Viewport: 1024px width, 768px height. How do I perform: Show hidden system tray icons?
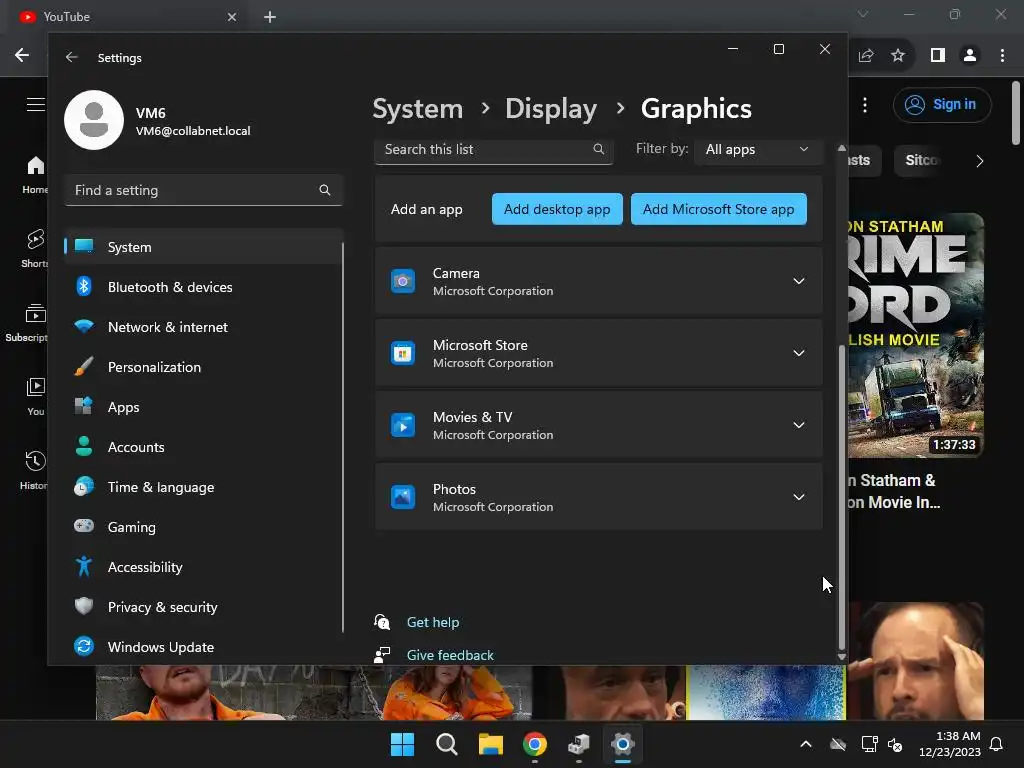coord(806,744)
